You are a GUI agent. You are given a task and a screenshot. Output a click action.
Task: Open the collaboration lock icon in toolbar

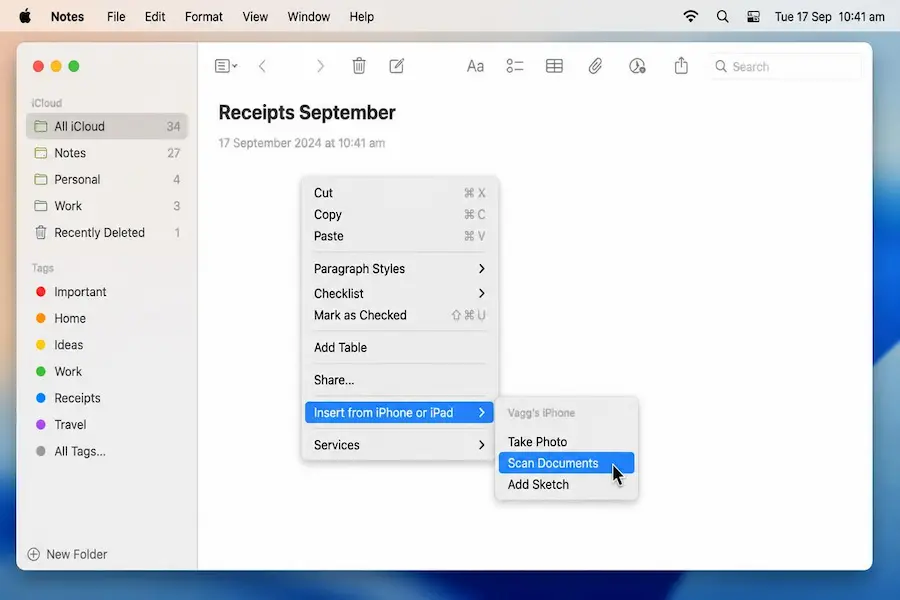click(637, 66)
